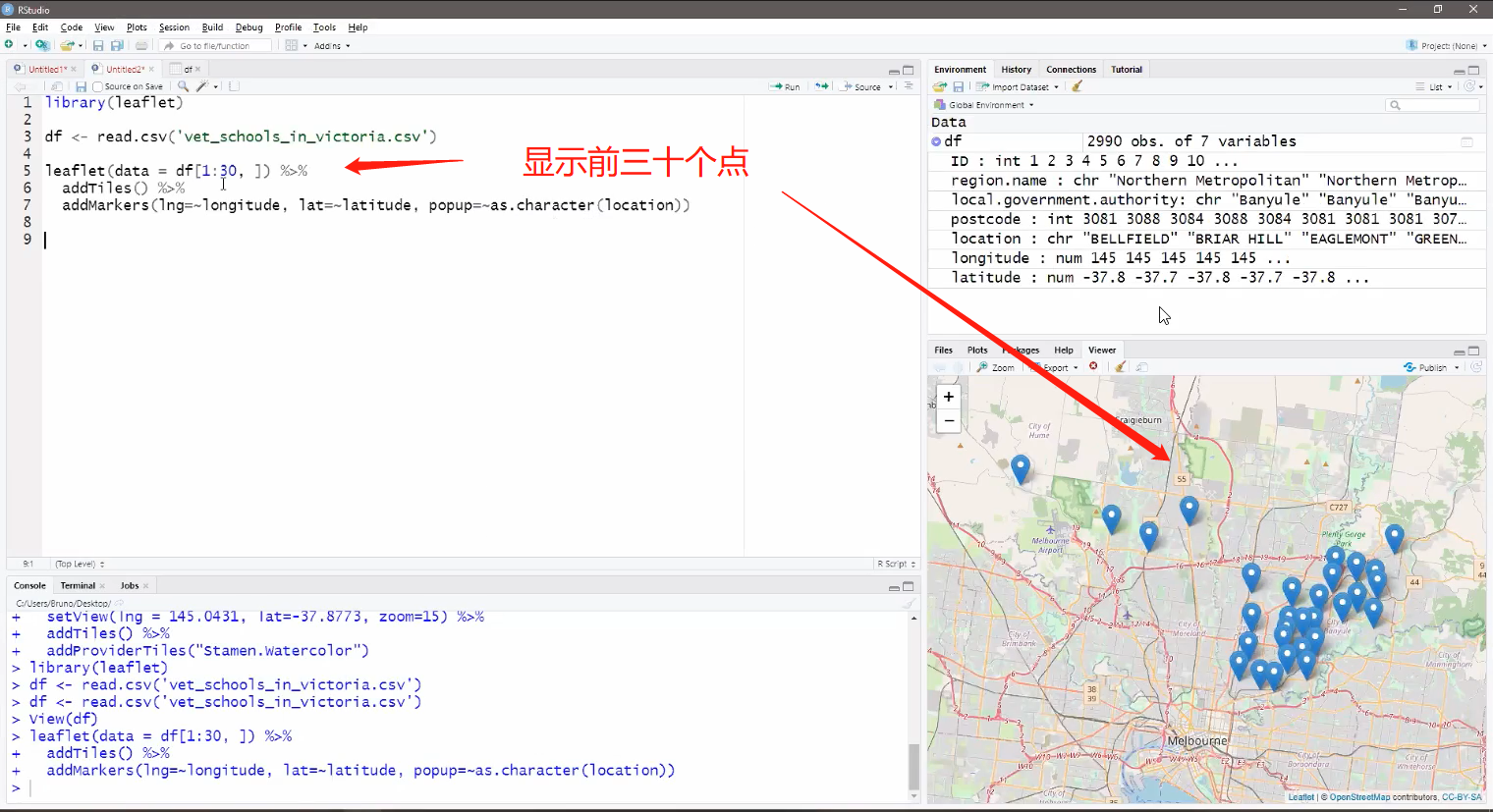Open new file type dropdown arrow
Screen dimensions: 1493x812
(x=25, y=45)
